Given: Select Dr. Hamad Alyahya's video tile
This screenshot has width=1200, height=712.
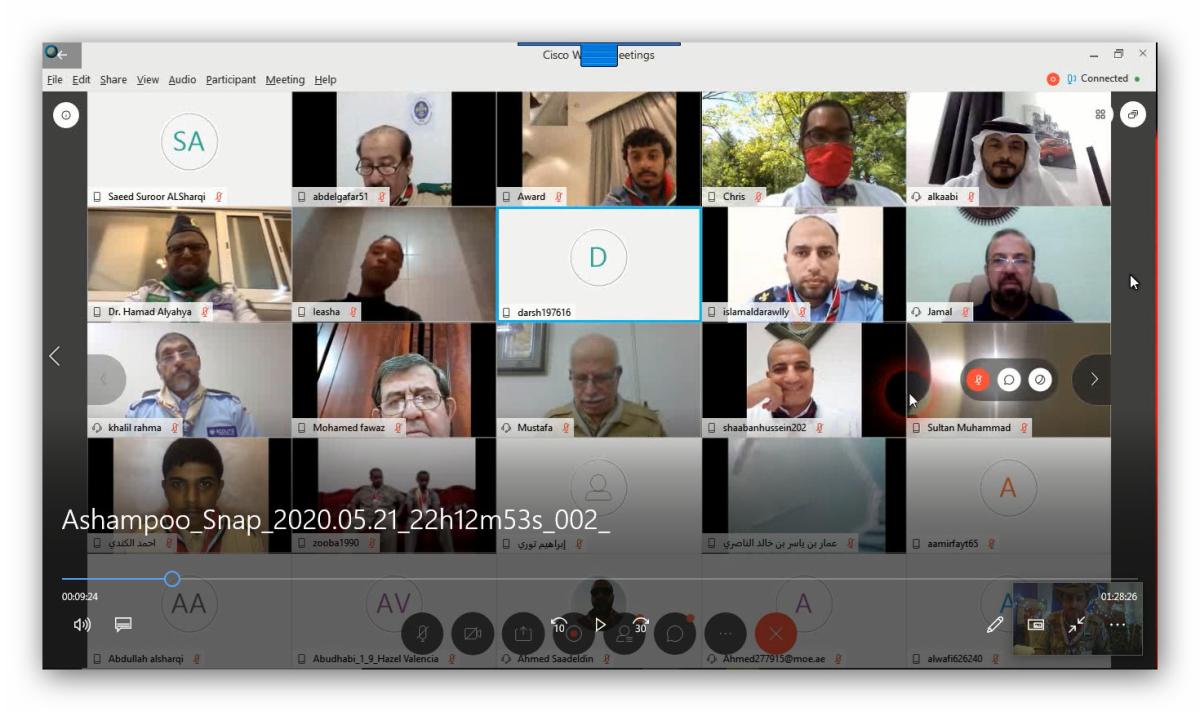Looking at the screenshot, I should 189,264.
